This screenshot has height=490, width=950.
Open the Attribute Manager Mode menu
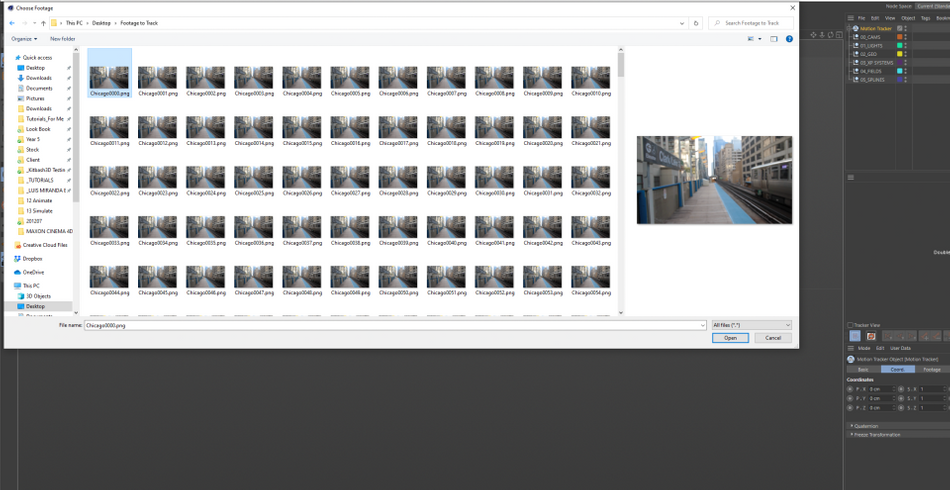[x=864, y=348]
